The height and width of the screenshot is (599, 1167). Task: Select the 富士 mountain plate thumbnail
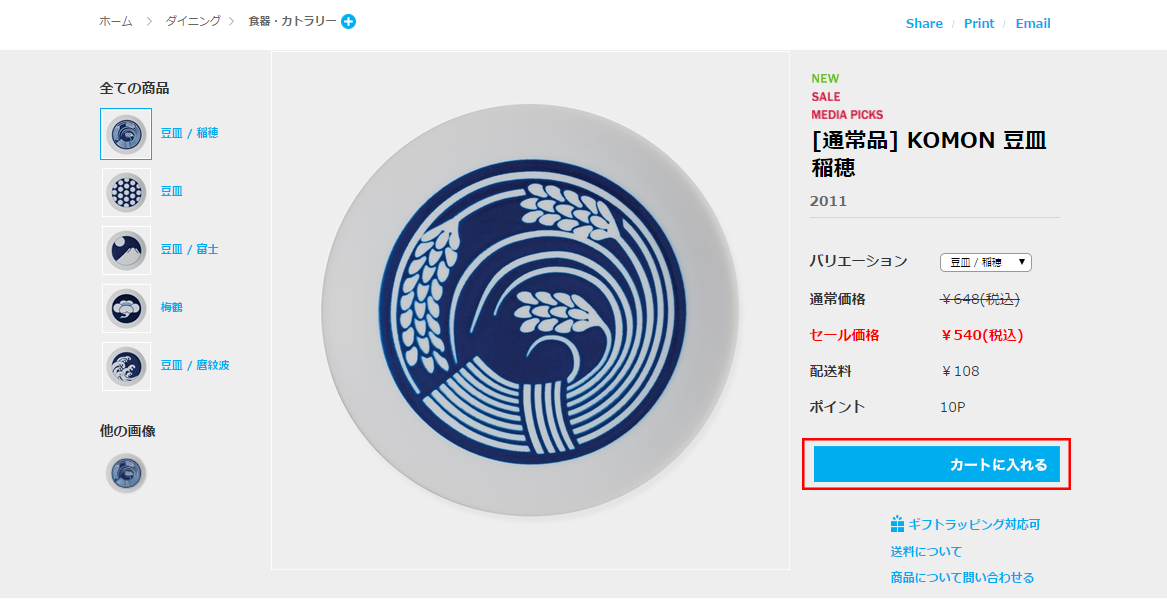point(127,250)
